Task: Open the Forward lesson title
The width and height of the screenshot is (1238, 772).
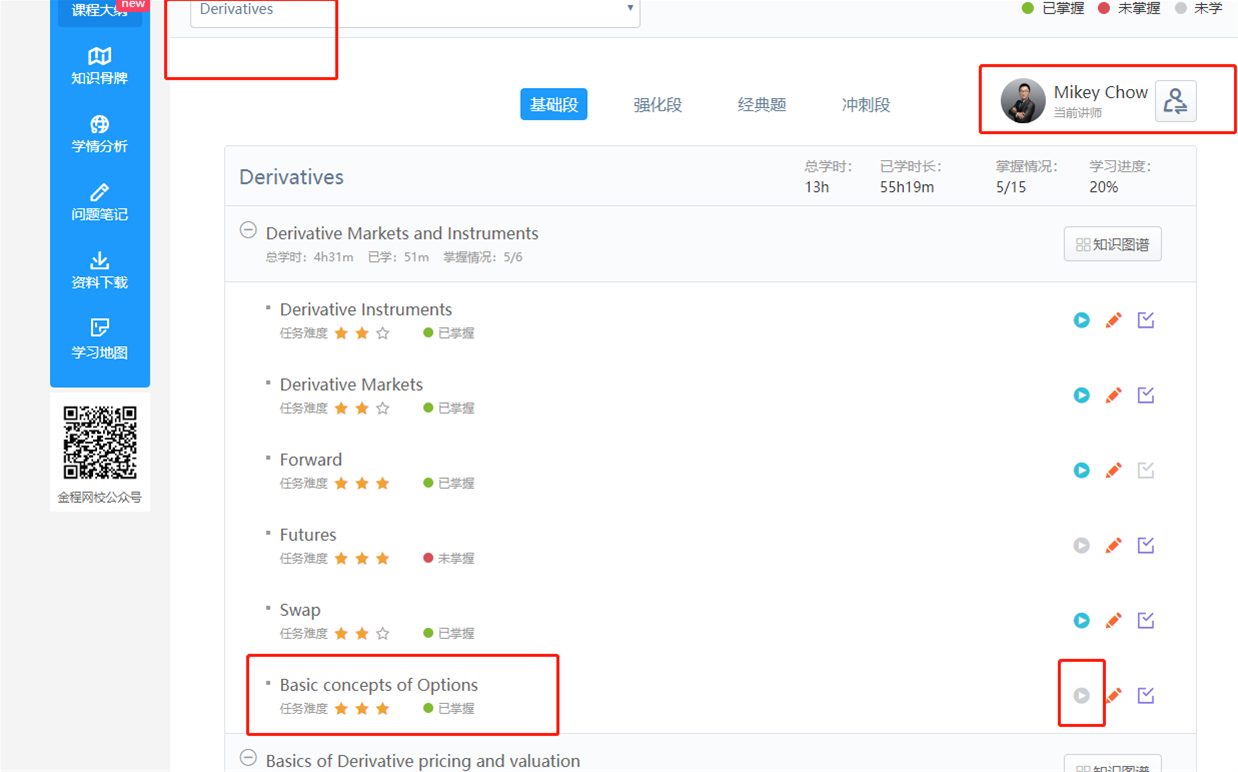Action: pos(311,460)
